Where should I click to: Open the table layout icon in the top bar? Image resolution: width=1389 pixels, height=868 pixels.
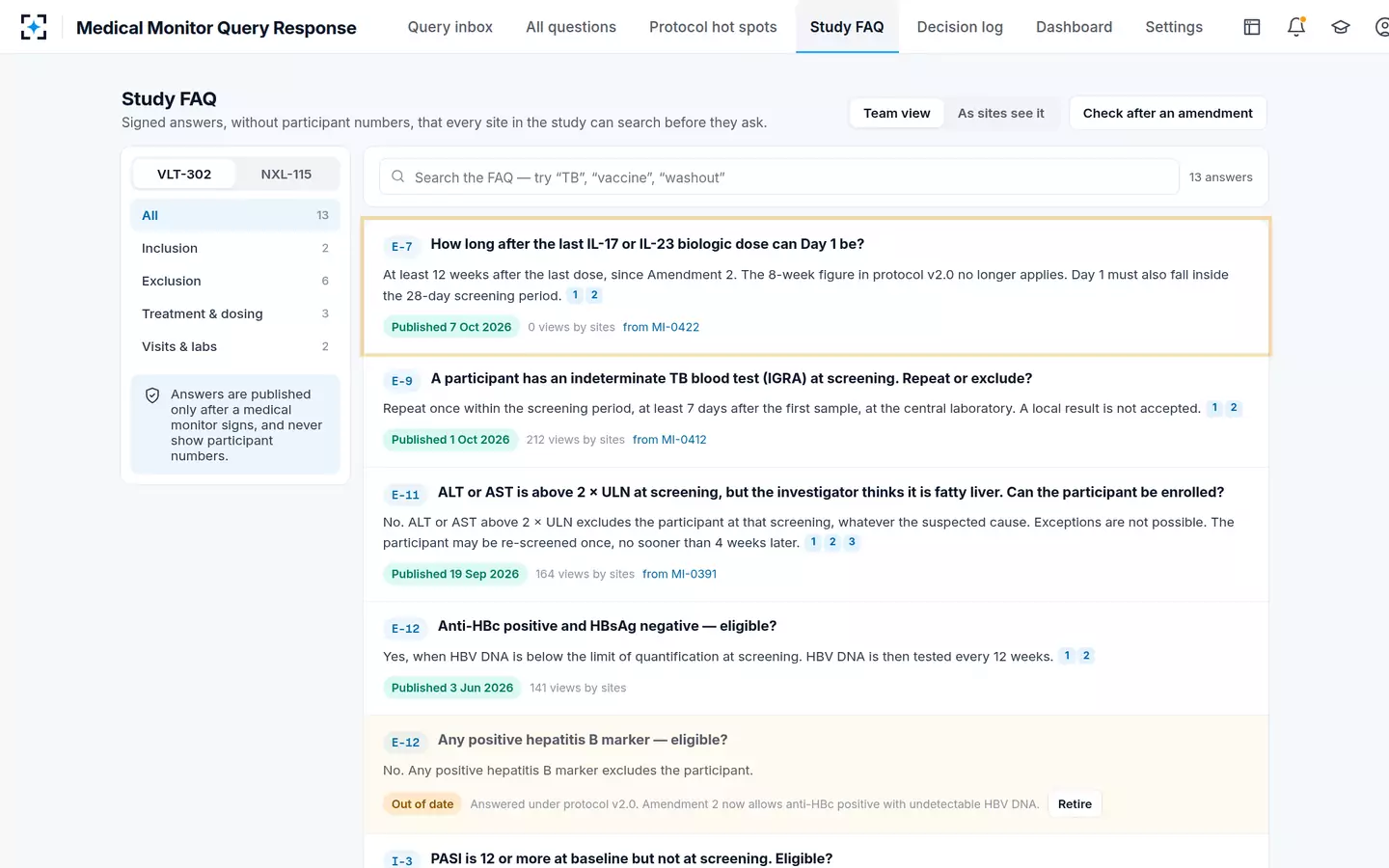coord(1252,27)
